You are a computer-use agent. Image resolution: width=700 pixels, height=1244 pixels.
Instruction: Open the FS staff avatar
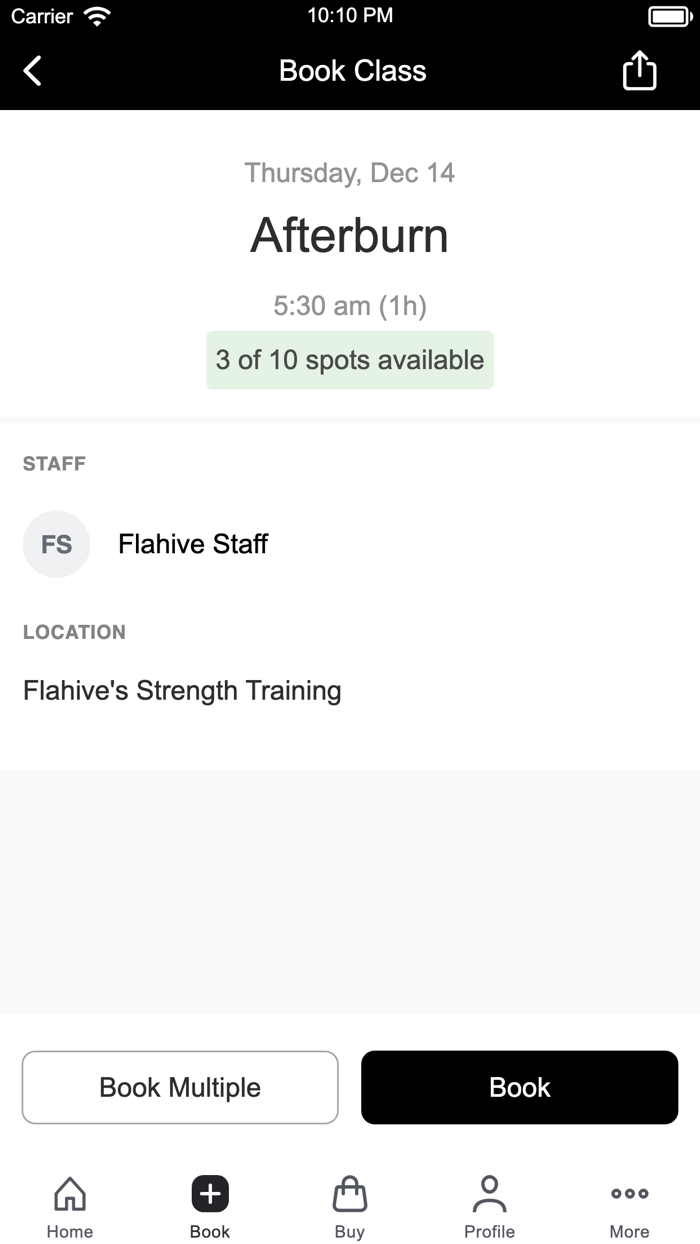[56, 544]
